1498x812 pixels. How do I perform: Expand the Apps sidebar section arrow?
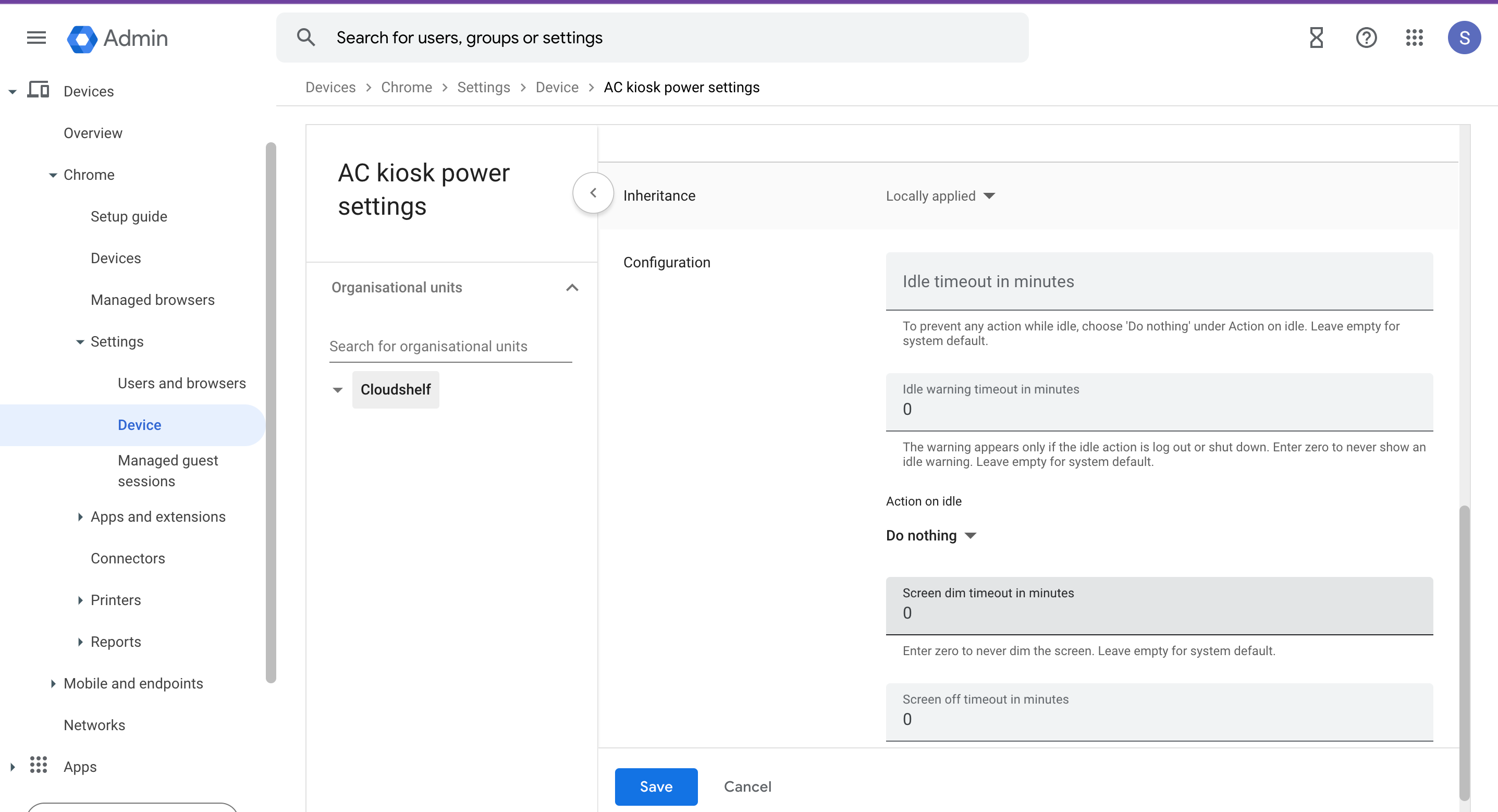point(12,767)
